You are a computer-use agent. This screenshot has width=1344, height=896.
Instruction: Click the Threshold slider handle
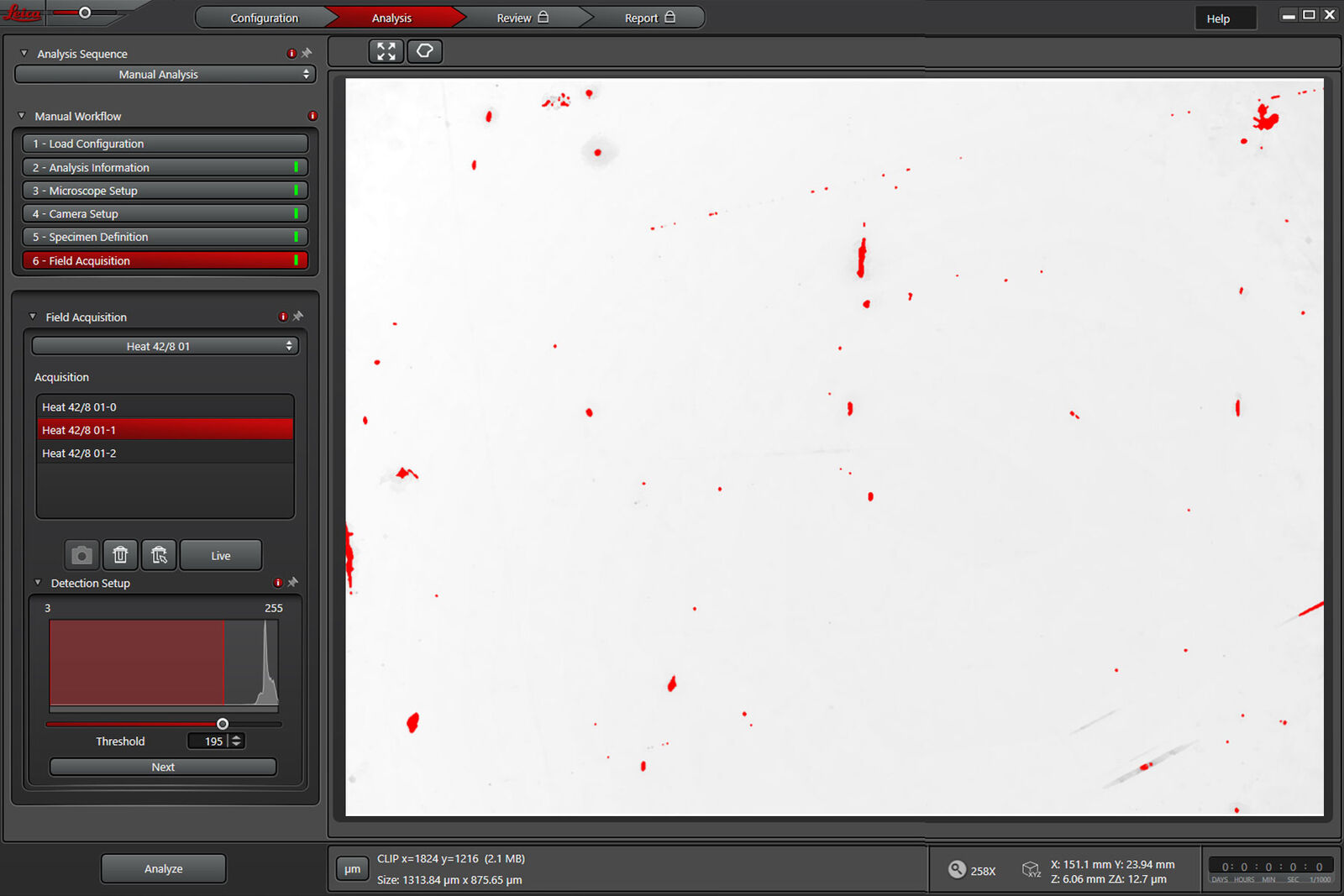point(223,724)
